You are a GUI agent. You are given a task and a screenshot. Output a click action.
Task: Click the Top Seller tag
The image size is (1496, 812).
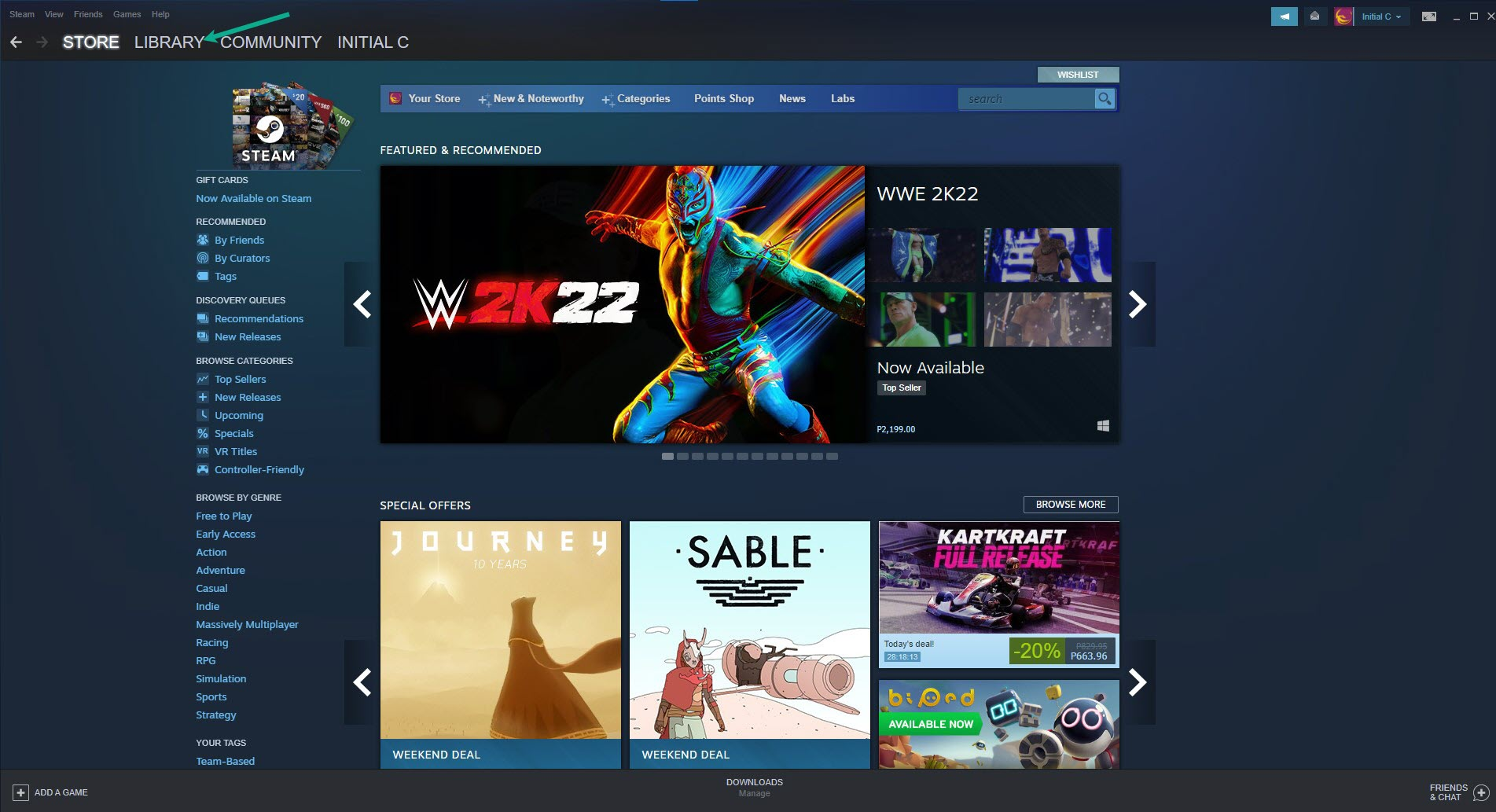tap(902, 388)
